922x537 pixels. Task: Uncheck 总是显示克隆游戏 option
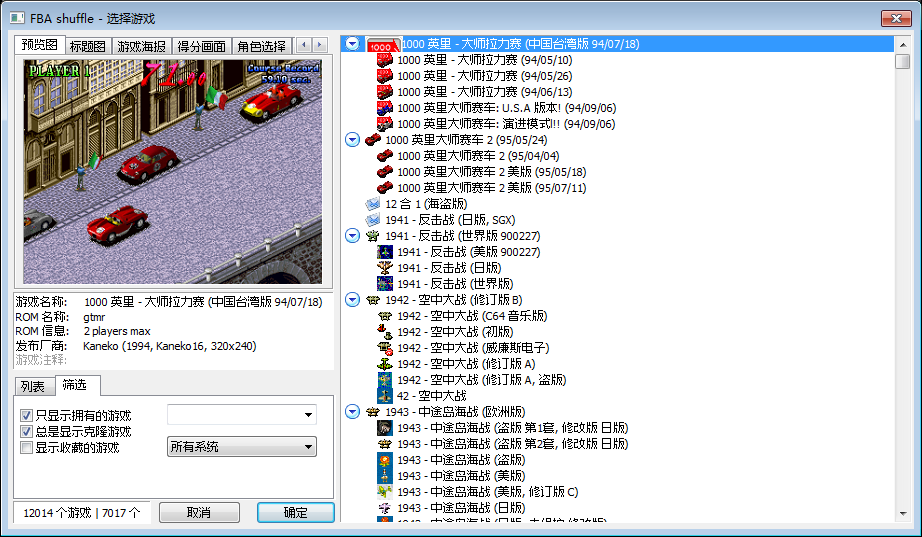tap(26, 432)
